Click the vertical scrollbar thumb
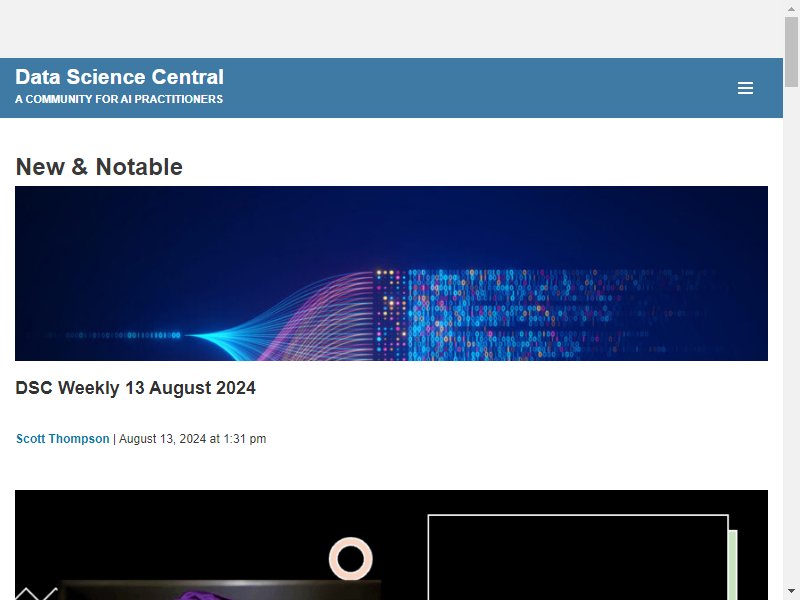The image size is (800, 600). pos(791,52)
